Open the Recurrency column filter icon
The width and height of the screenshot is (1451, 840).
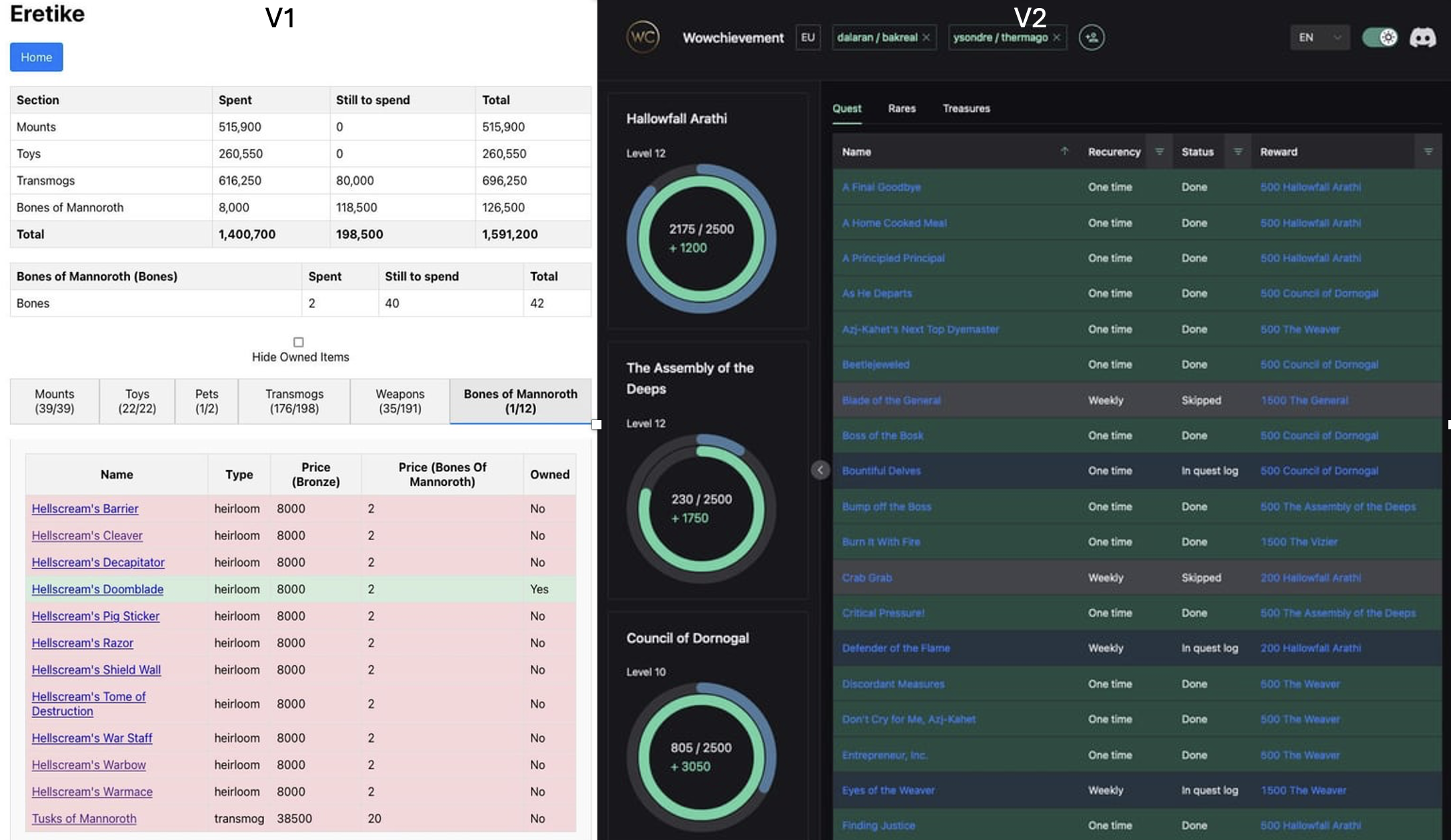point(1159,151)
